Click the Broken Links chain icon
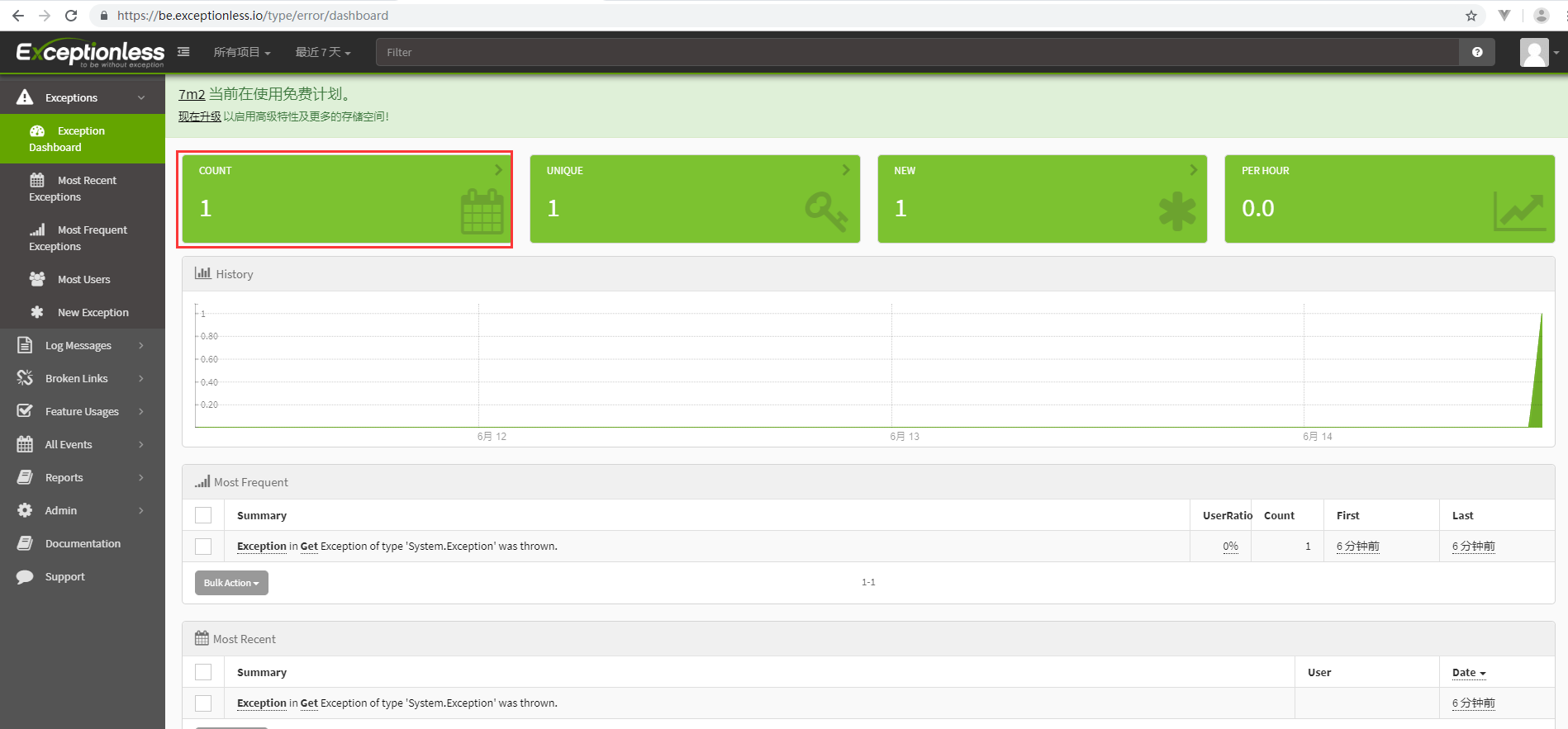The height and width of the screenshot is (729, 1568). pyautogui.click(x=25, y=378)
